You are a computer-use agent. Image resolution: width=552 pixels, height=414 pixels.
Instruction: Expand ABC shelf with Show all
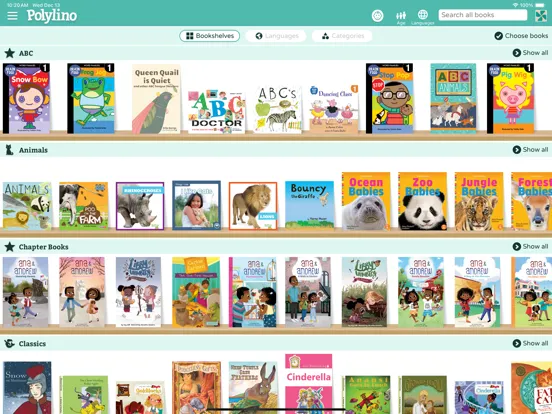click(x=530, y=53)
